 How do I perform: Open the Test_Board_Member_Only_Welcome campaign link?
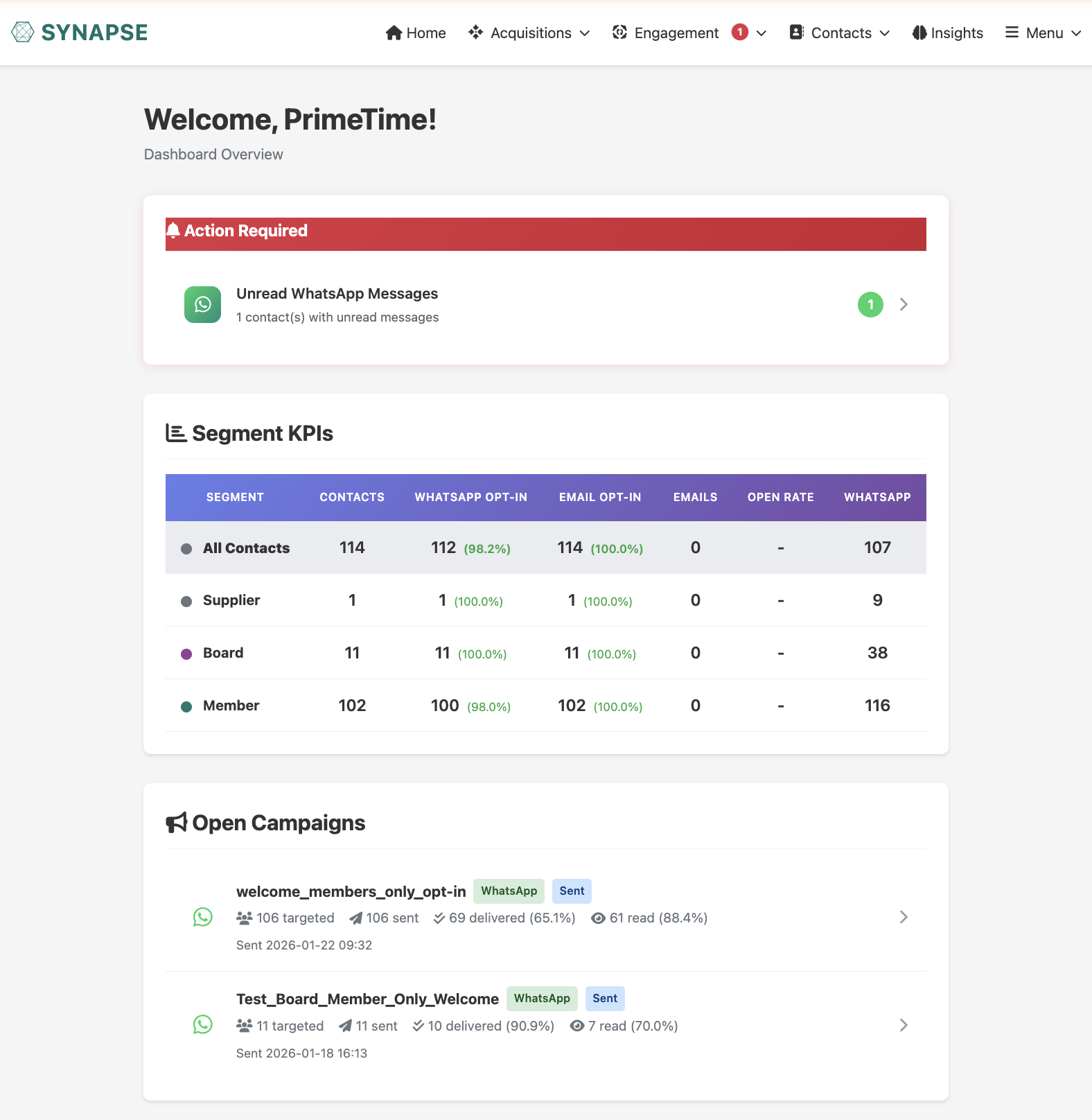coord(367,999)
